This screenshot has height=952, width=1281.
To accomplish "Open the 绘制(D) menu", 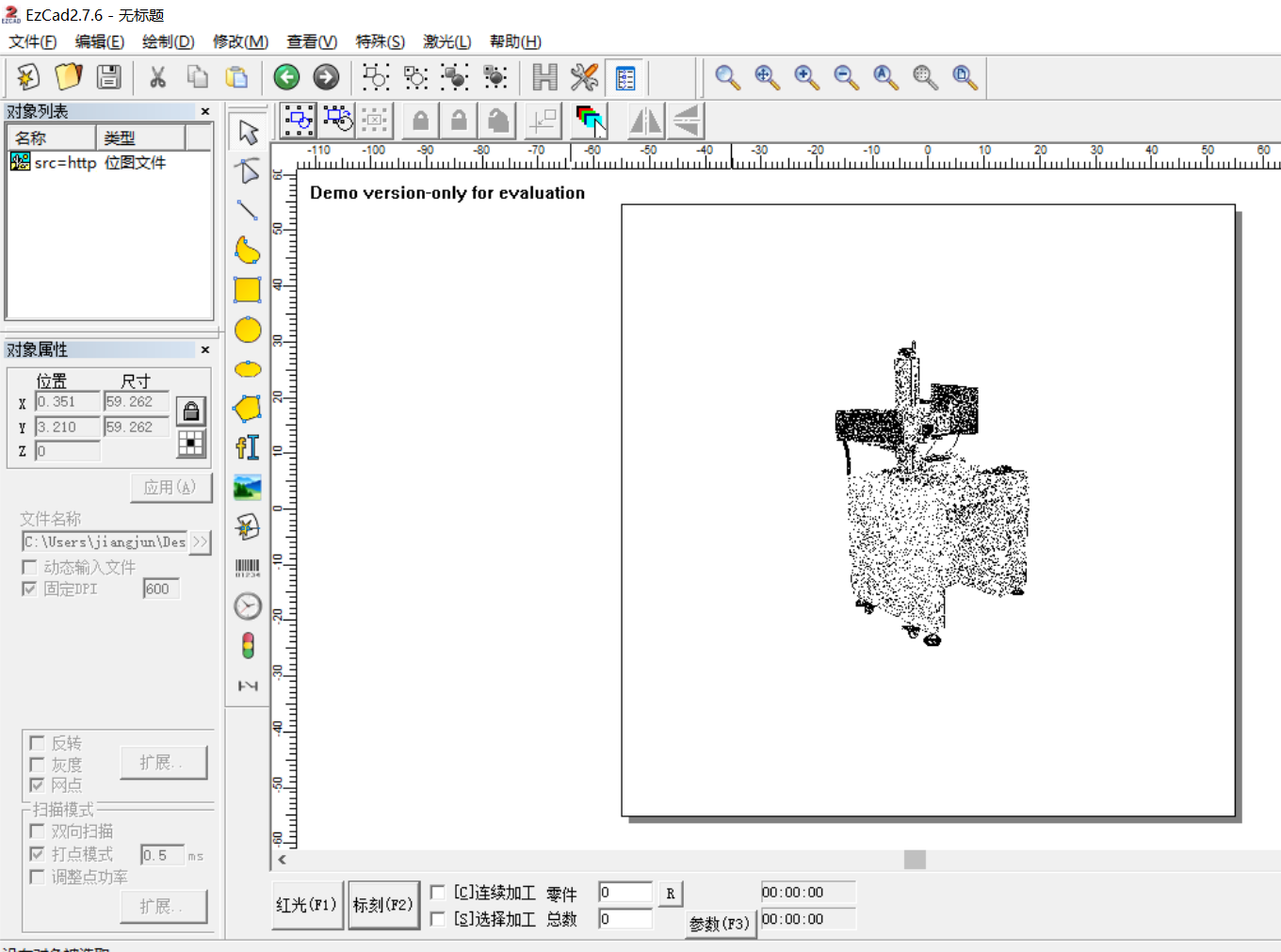I will tap(169, 41).
